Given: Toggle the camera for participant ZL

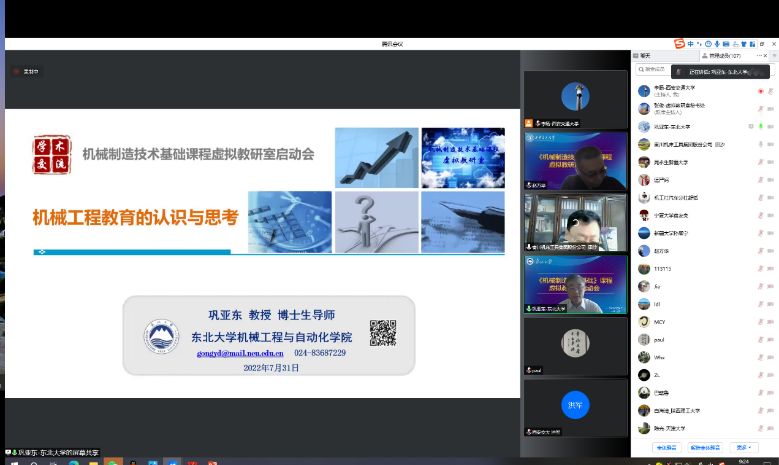Looking at the screenshot, I should [772, 374].
